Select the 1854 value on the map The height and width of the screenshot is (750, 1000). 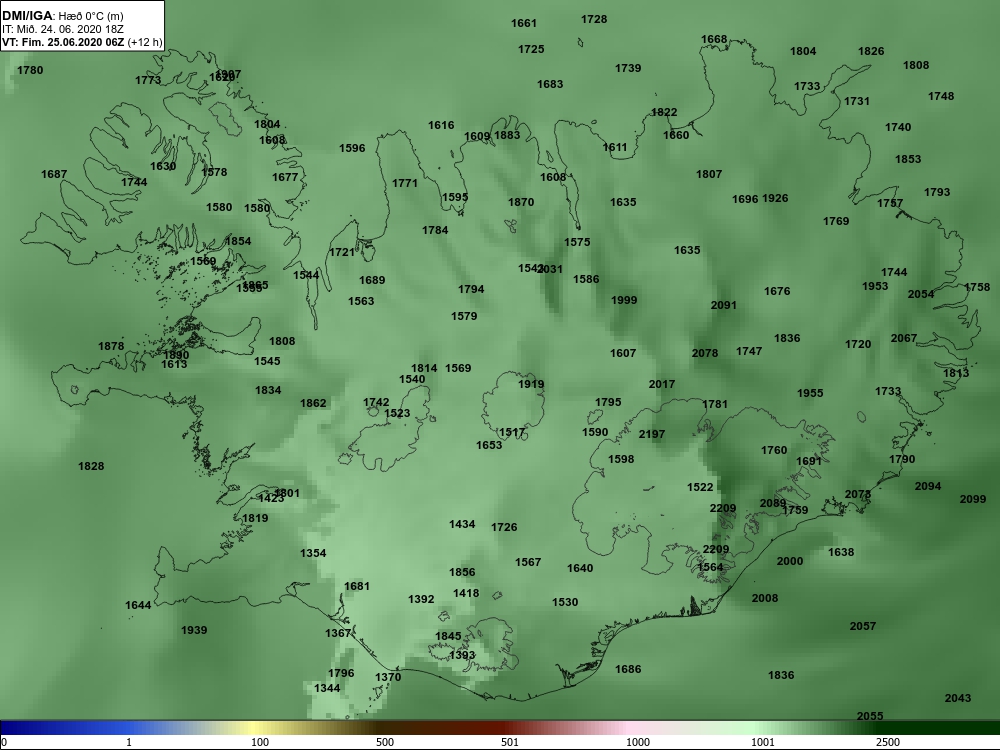pos(238,241)
